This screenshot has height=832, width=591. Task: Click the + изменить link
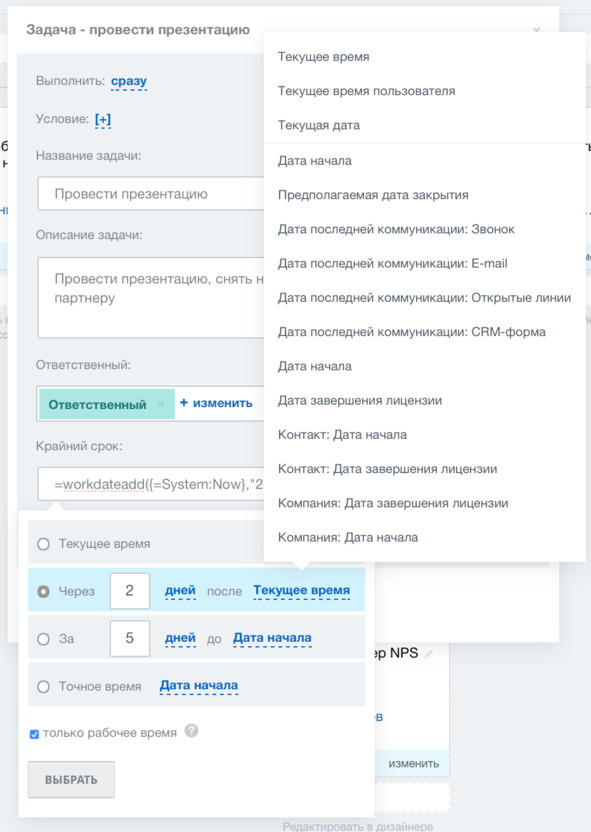[x=216, y=403]
